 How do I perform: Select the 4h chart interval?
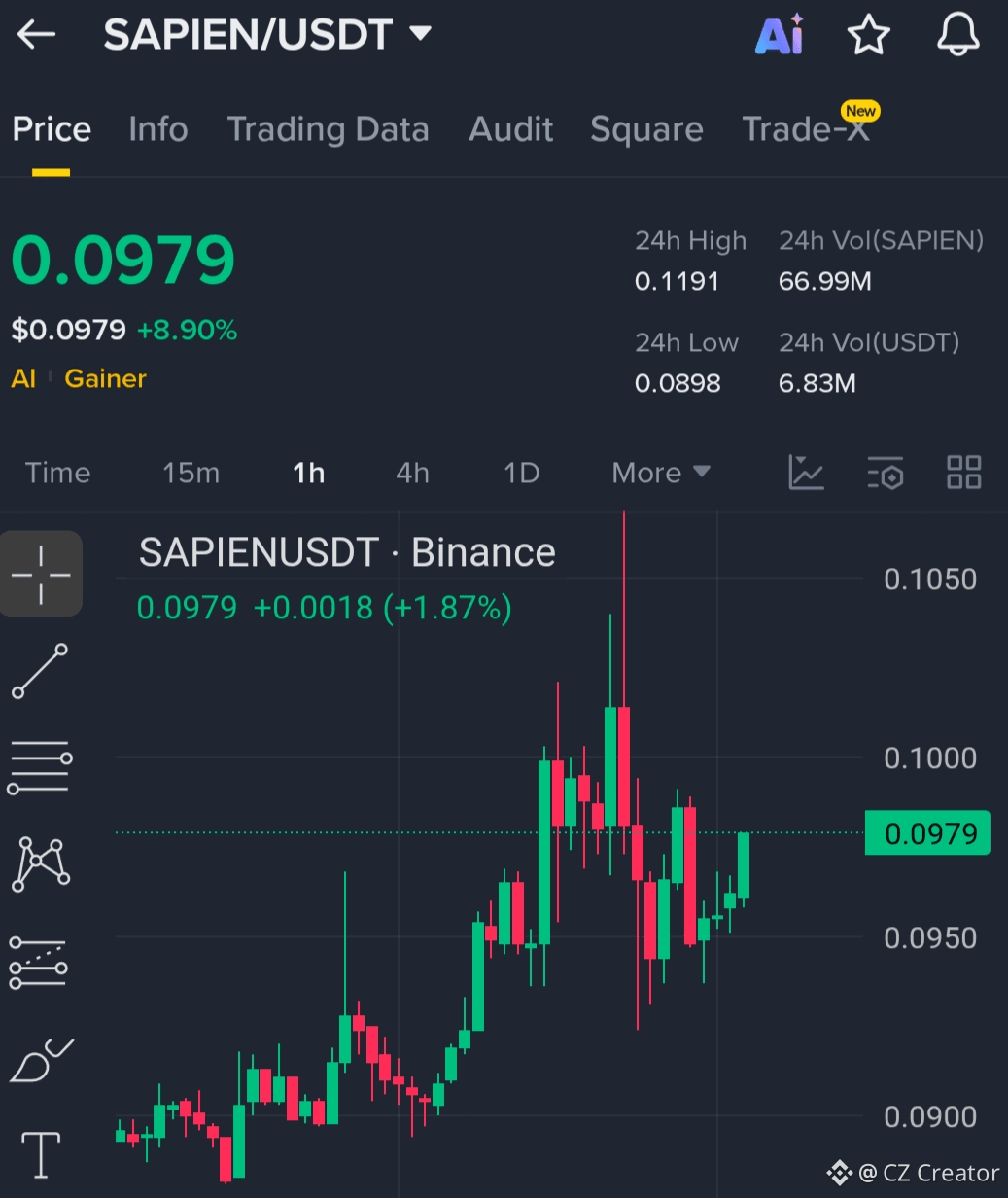(412, 473)
